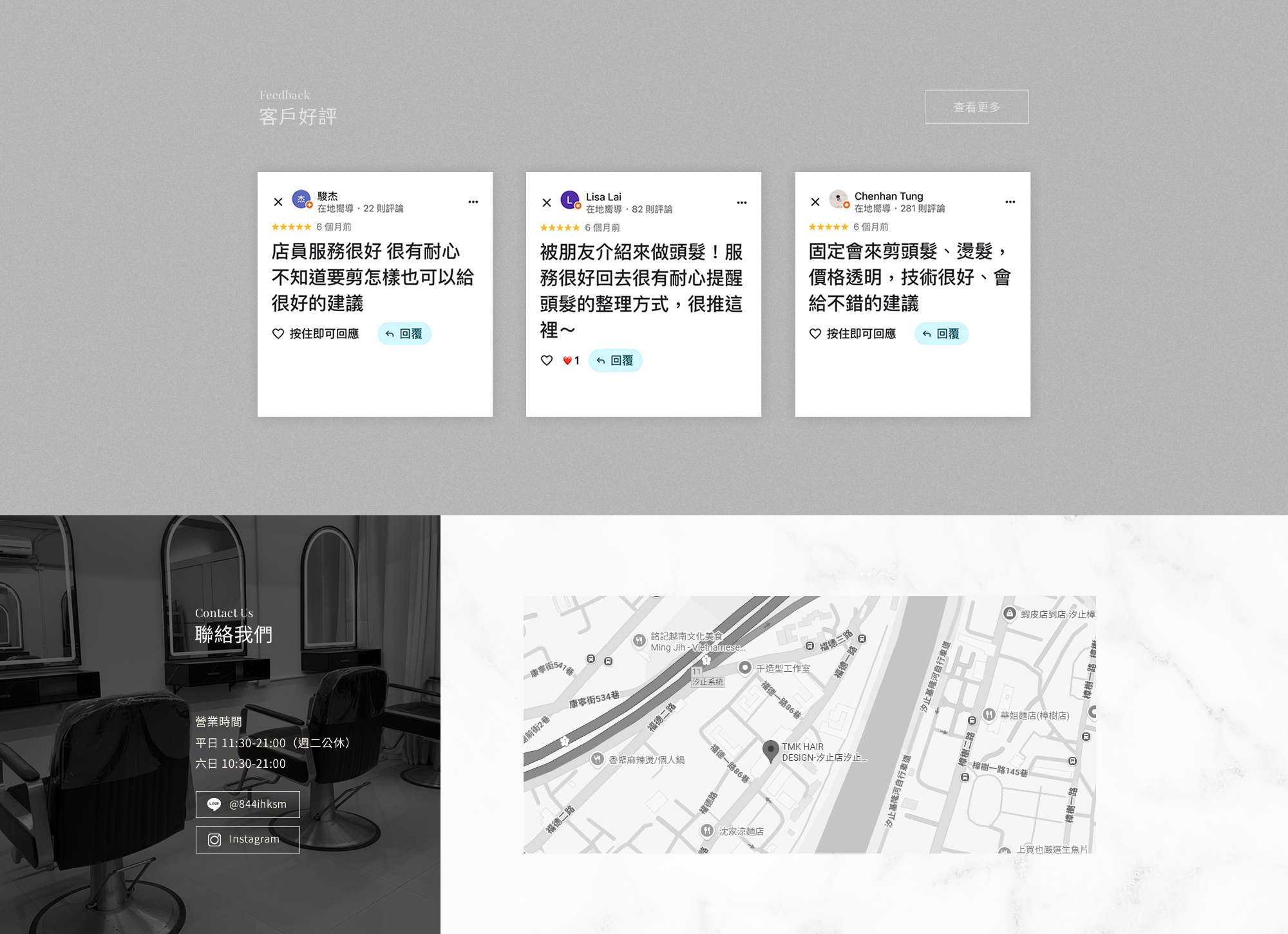This screenshot has width=1288, height=934.
Task: Click the TMK HAIR DESIGN map pin
Action: tap(770, 750)
